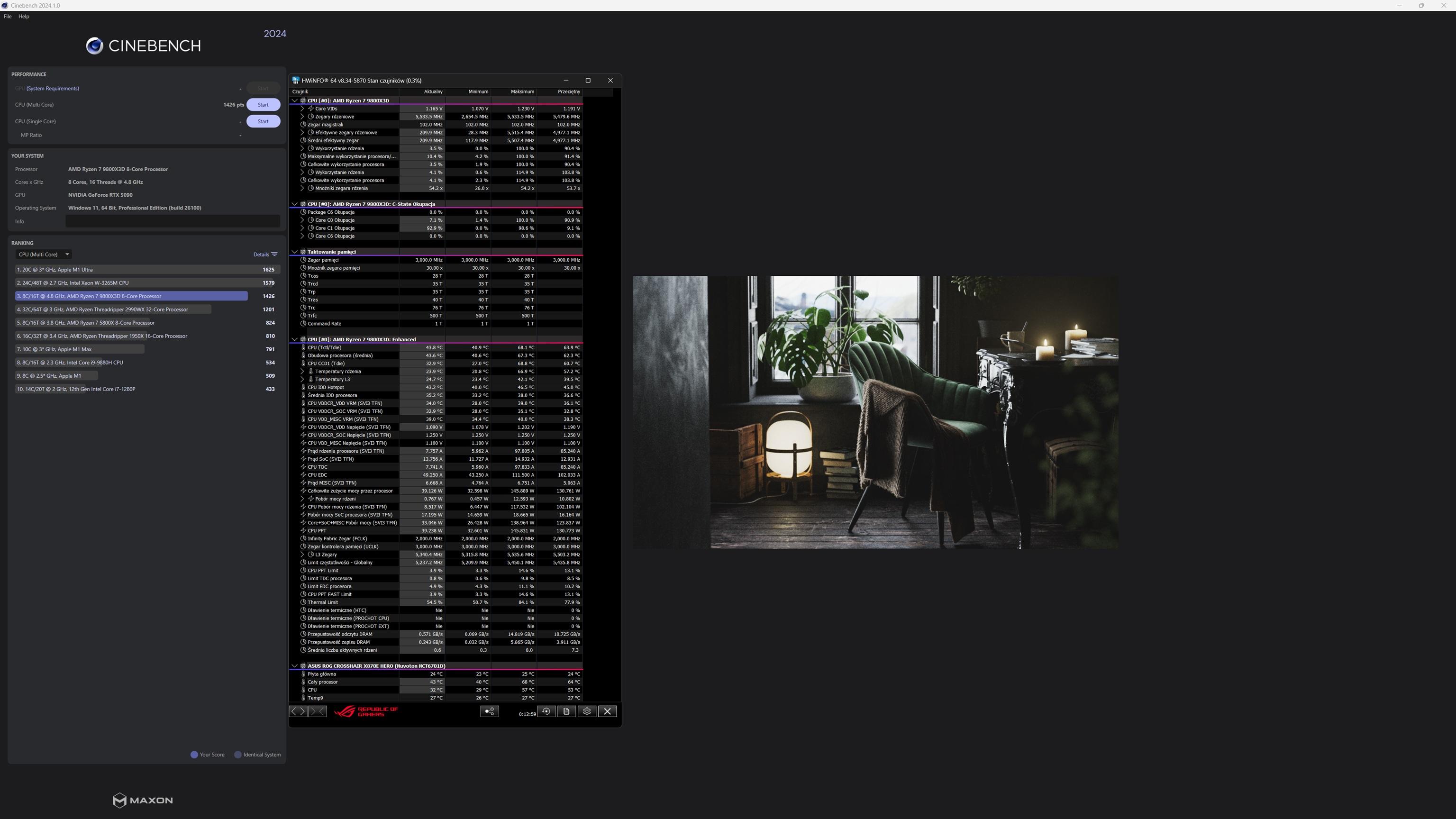This screenshot has width=1456, height=819.
Task: Click the HWiNFO shrink columns arrows button
Action: click(x=317, y=711)
